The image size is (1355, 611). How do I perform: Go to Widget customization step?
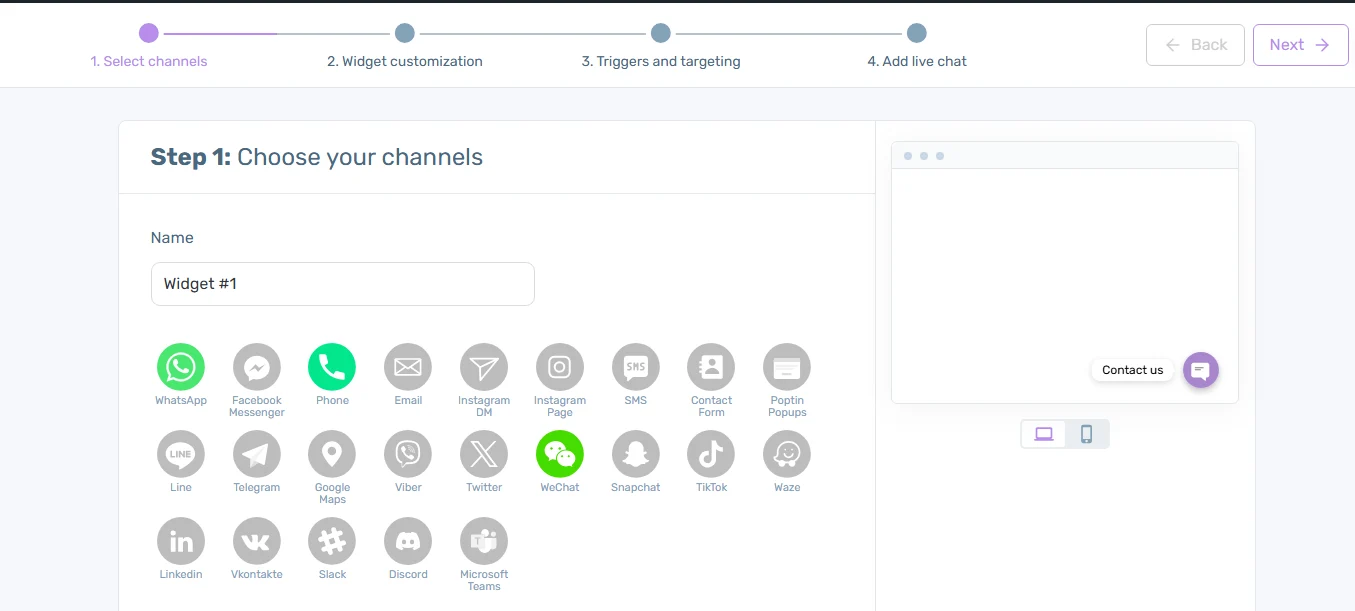pyautogui.click(x=404, y=34)
